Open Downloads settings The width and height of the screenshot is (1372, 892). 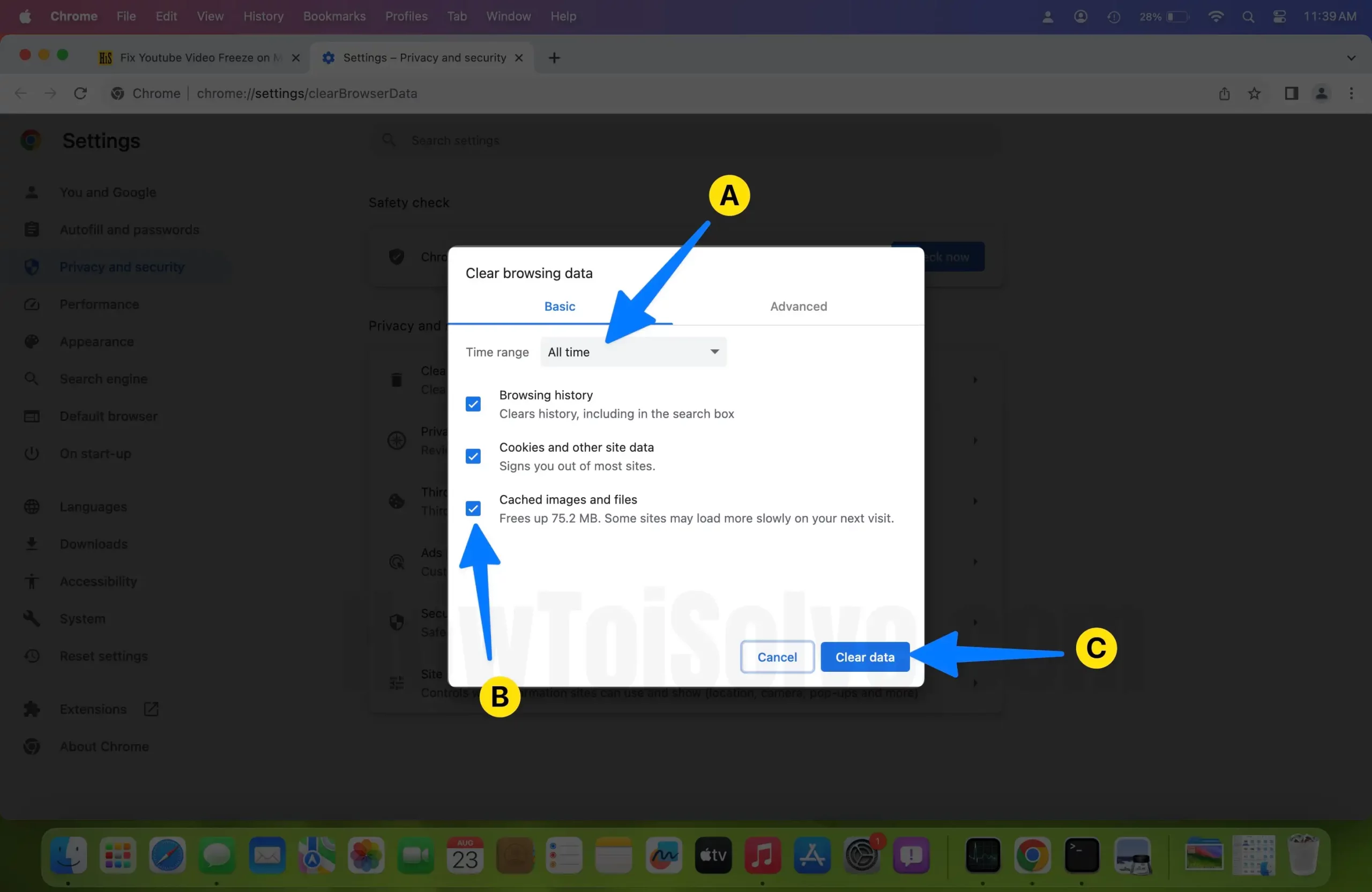click(93, 544)
